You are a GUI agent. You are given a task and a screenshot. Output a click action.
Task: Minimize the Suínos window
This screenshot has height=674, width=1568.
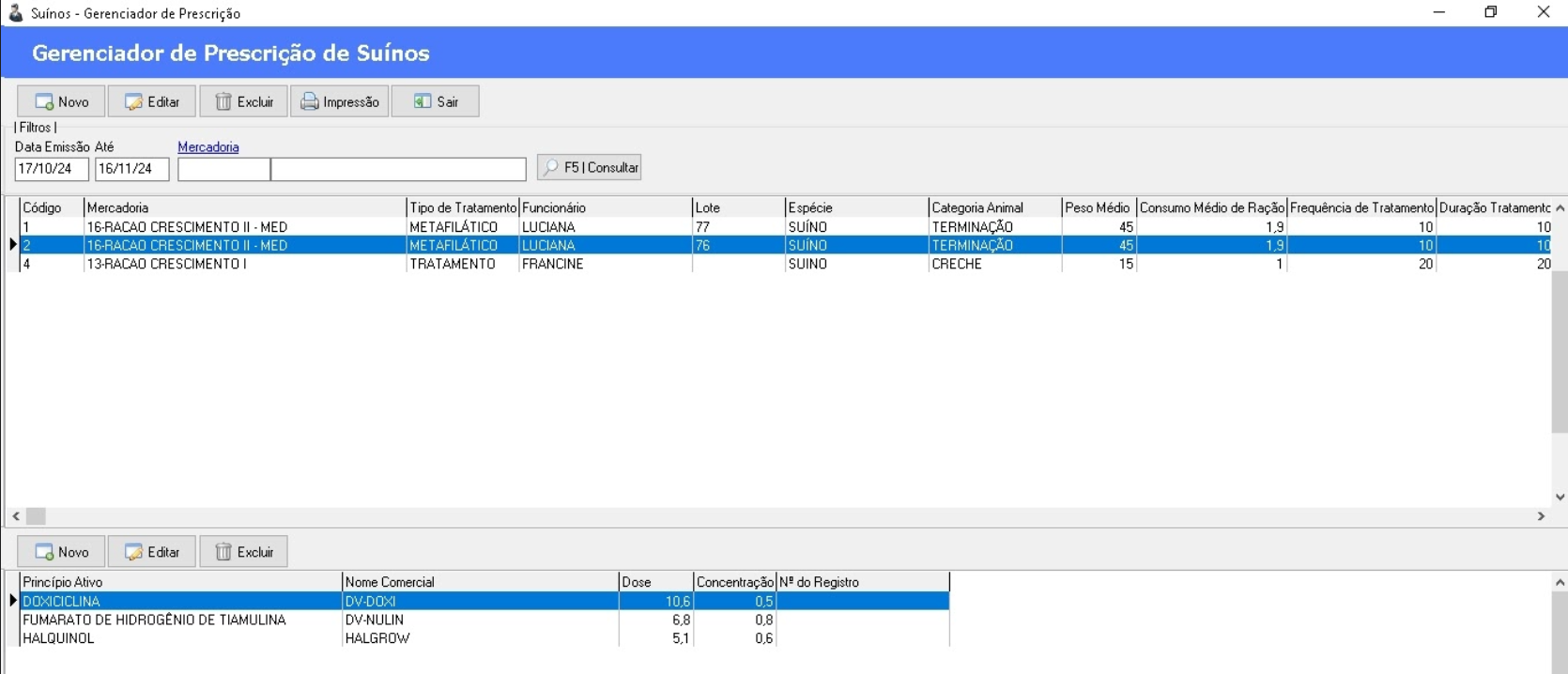1439,12
